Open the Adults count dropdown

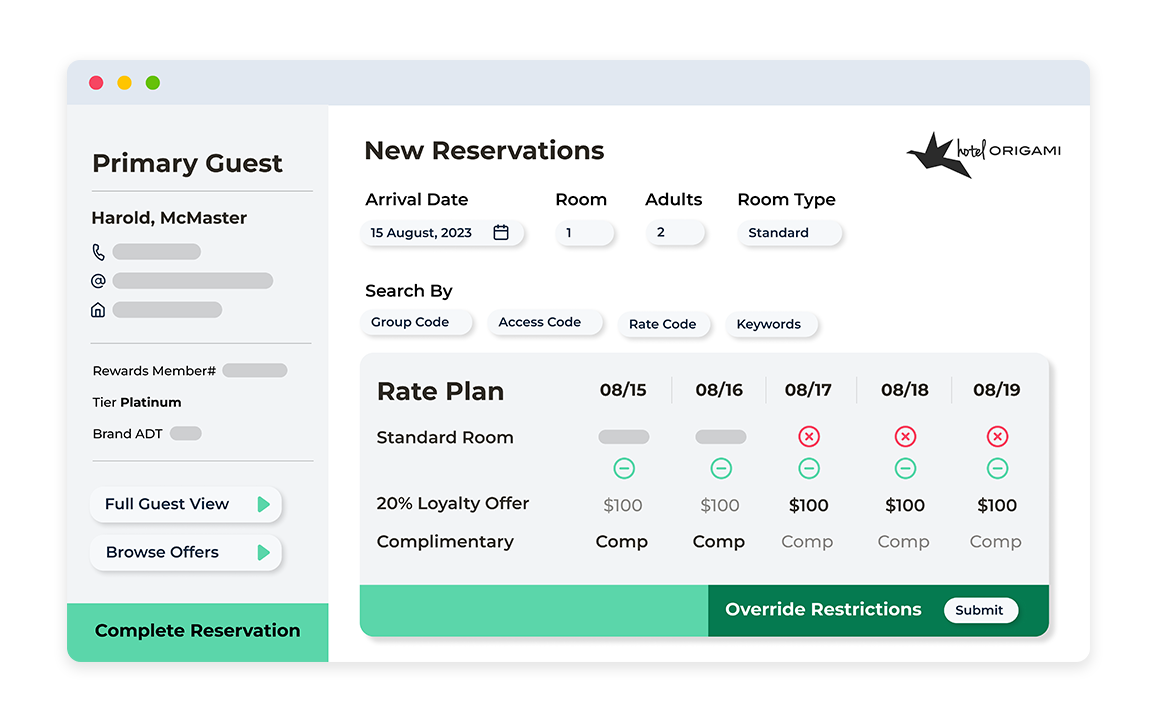(675, 233)
